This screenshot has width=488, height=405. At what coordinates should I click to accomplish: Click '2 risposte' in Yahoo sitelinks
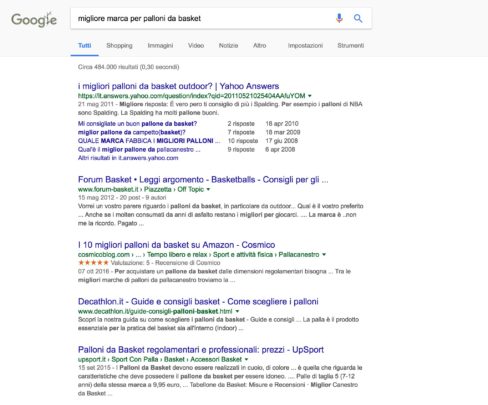pos(241,124)
